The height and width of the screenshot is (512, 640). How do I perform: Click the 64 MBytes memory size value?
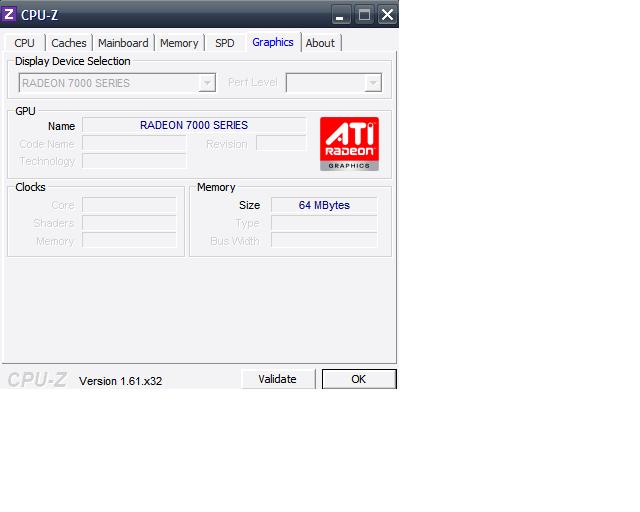[x=324, y=205]
